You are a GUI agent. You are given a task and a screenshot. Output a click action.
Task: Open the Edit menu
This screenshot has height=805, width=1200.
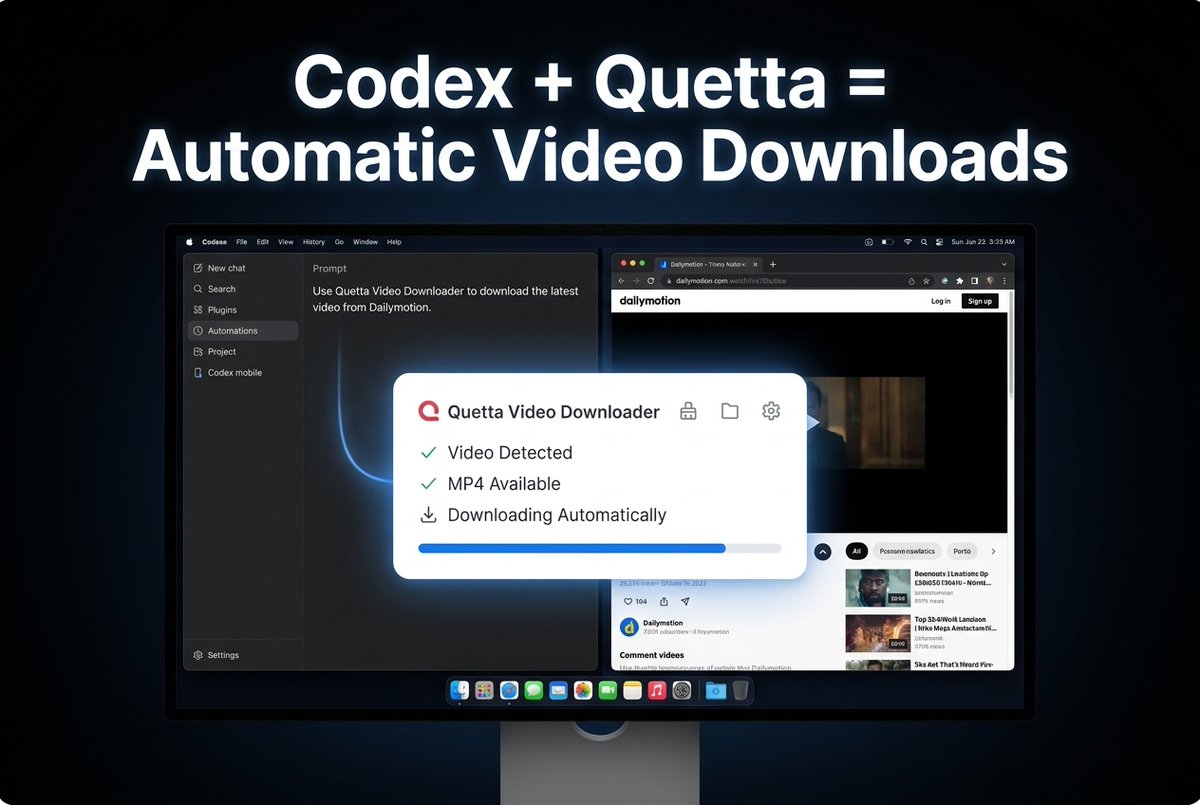point(263,242)
